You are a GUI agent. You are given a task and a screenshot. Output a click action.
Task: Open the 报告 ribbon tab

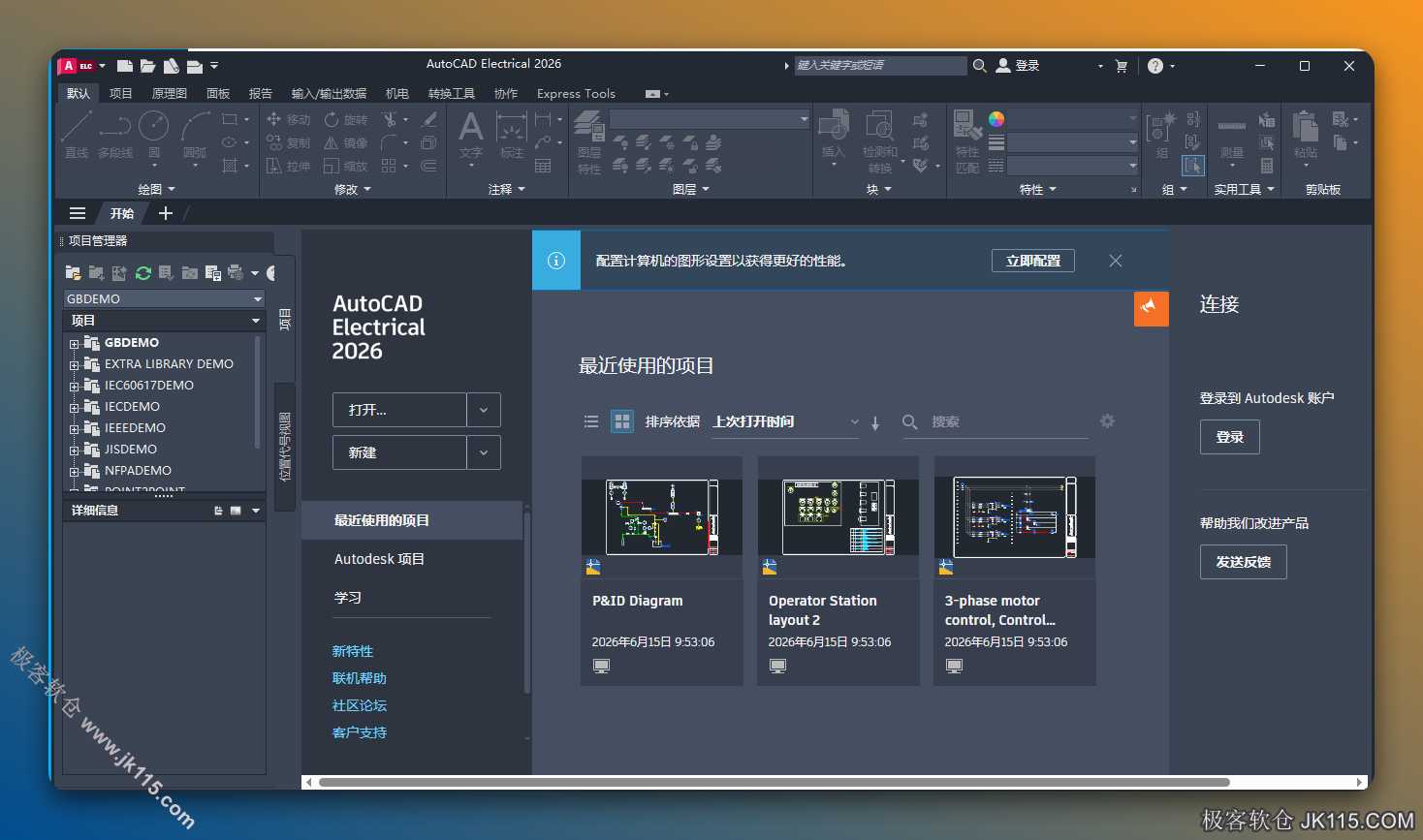(x=261, y=94)
